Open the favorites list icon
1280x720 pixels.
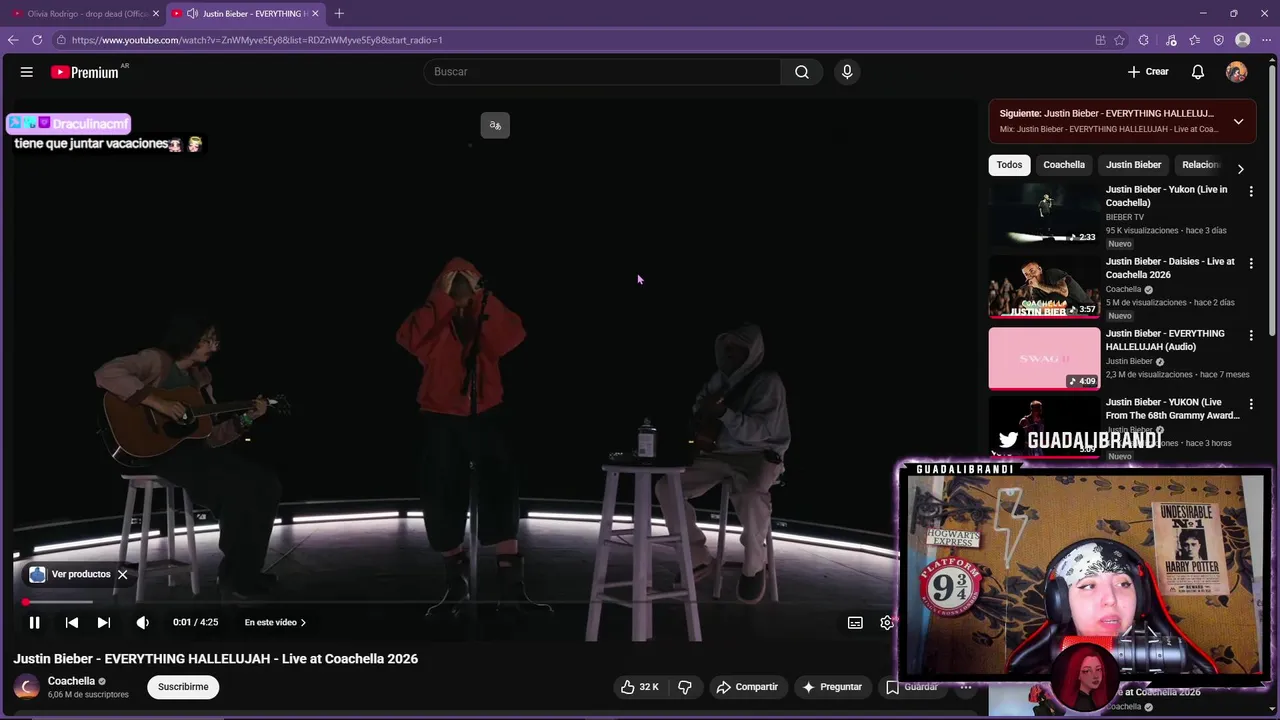click(x=1195, y=40)
